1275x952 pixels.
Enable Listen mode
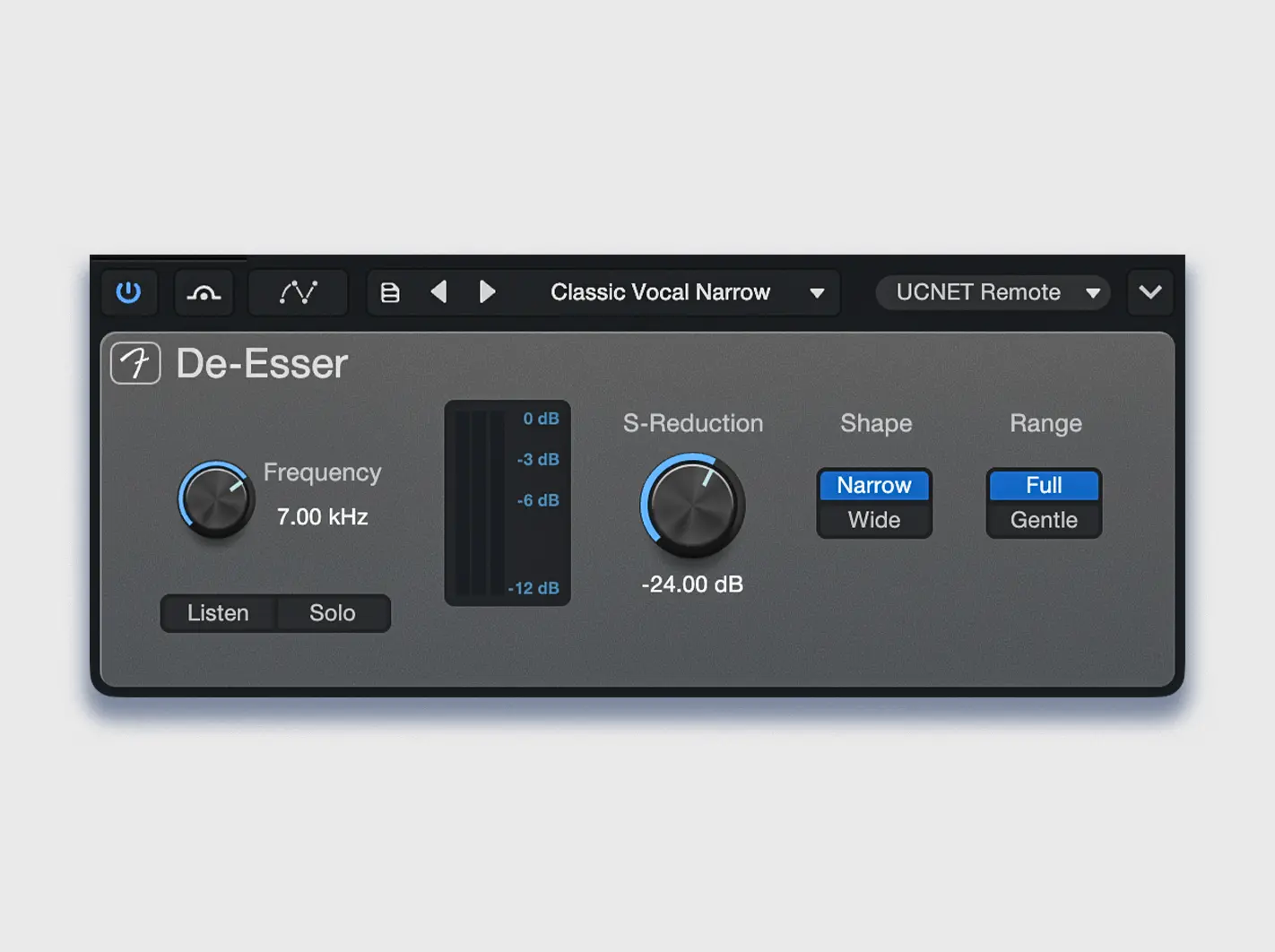point(217,613)
